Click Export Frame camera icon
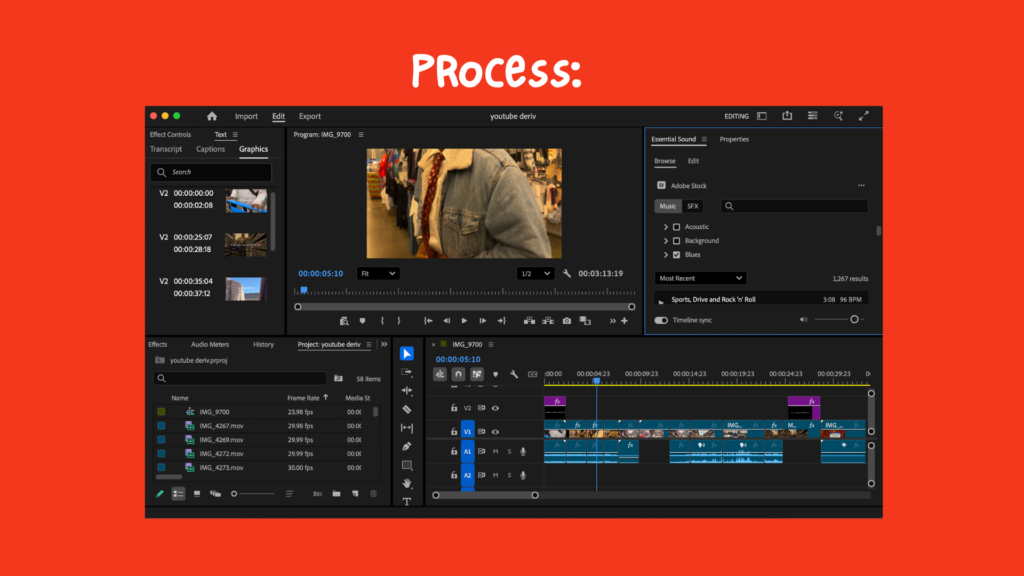The width and height of the screenshot is (1024, 576). pyautogui.click(x=567, y=321)
